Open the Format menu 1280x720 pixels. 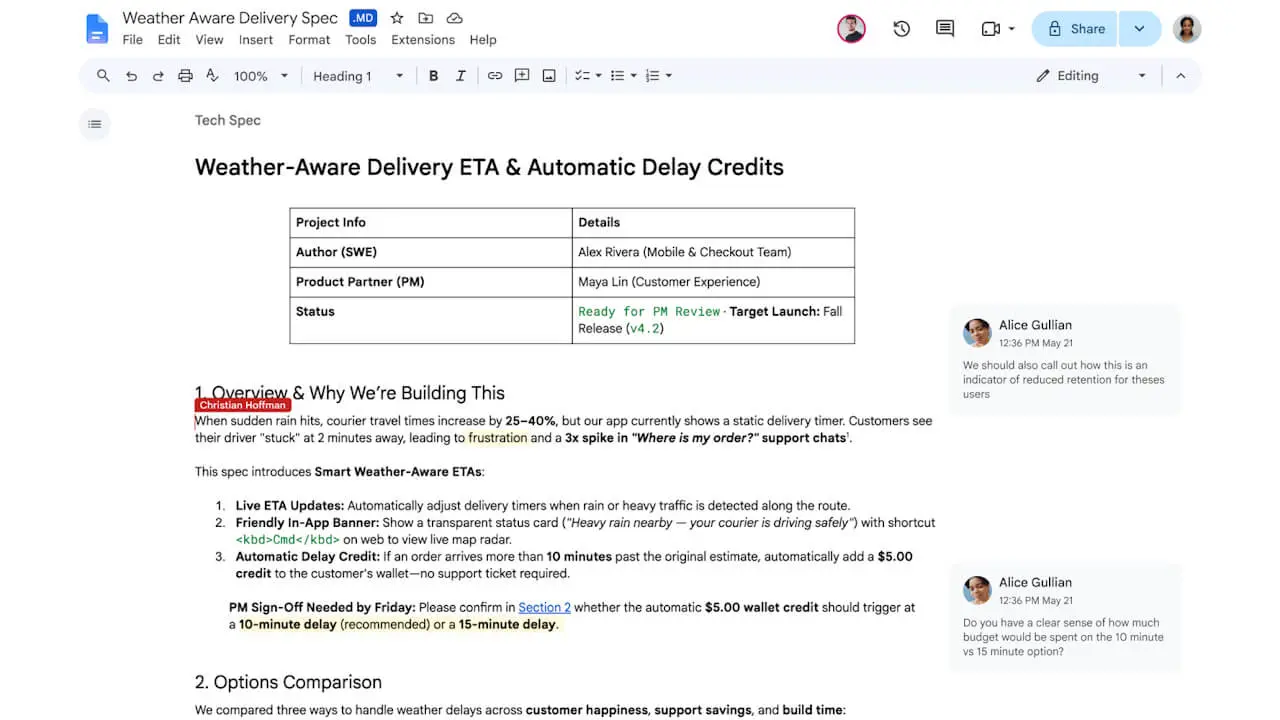pyautogui.click(x=309, y=40)
